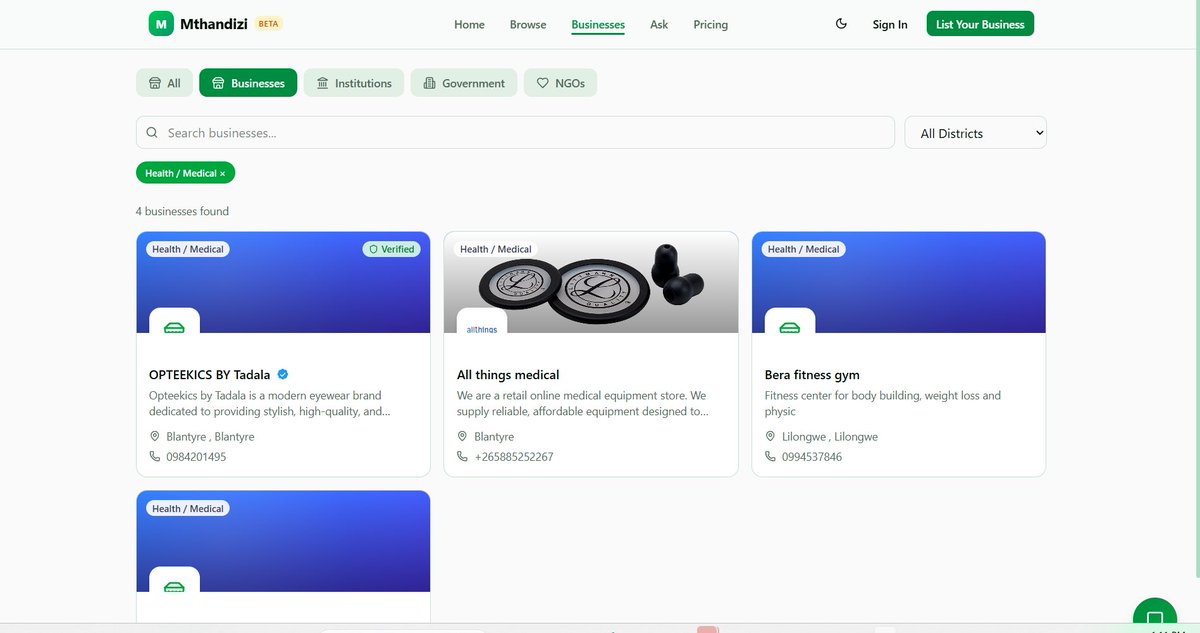Screen dimensions: 1200x633
Task: Click location pin on All things medical card
Action: click(x=463, y=437)
